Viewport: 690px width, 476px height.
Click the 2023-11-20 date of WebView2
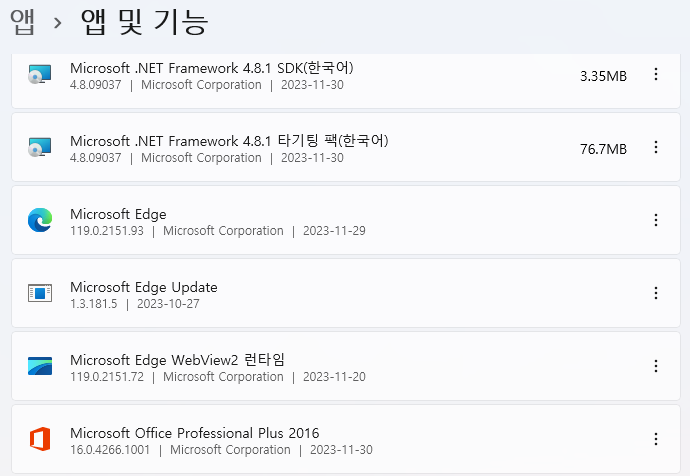point(334,377)
